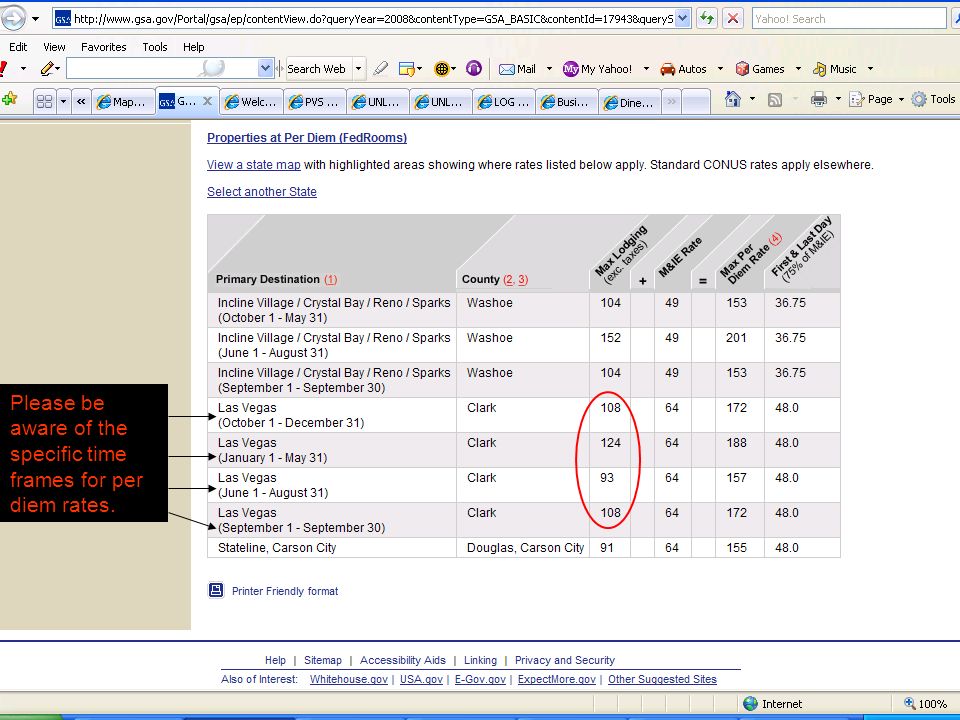Expand the Music dropdown arrow
Image resolution: width=960 pixels, height=720 pixels.
(x=870, y=69)
